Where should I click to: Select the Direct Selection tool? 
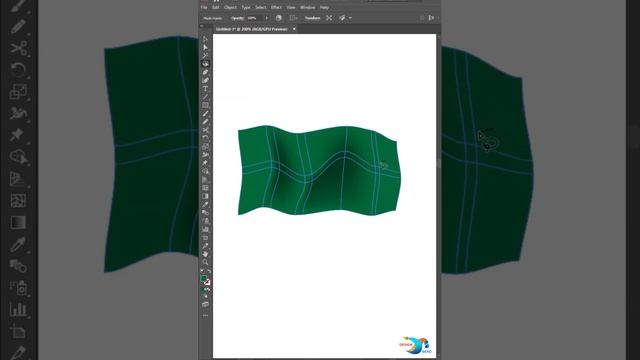pyautogui.click(x=205, y=48)
